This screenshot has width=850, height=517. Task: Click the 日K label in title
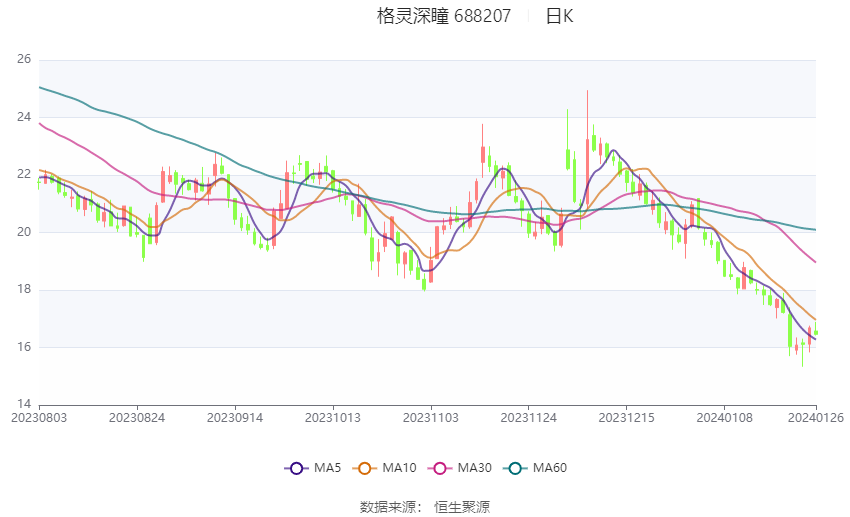click(559, 16)
